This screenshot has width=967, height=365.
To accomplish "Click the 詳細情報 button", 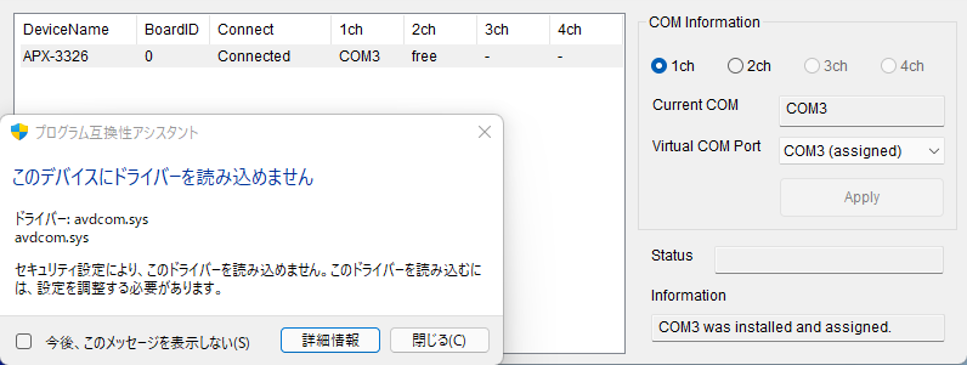I will [x=331, y=340].
